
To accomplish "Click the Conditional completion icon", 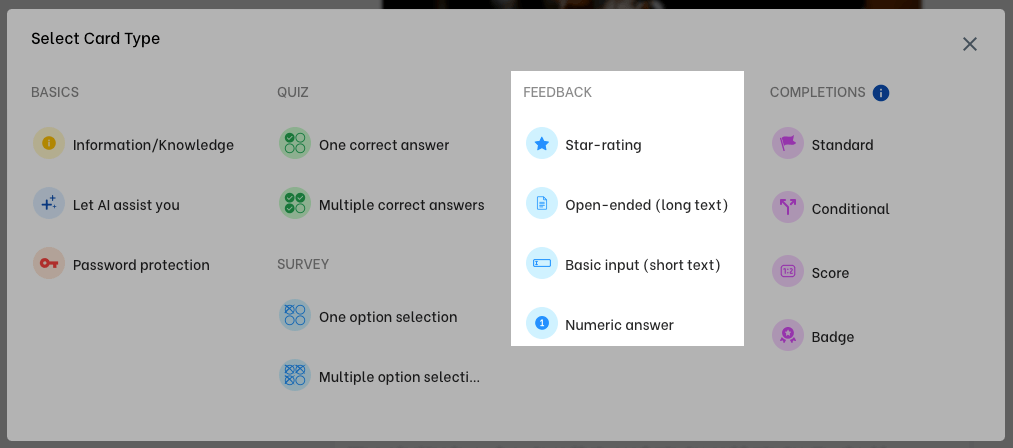I will [788, 208].
